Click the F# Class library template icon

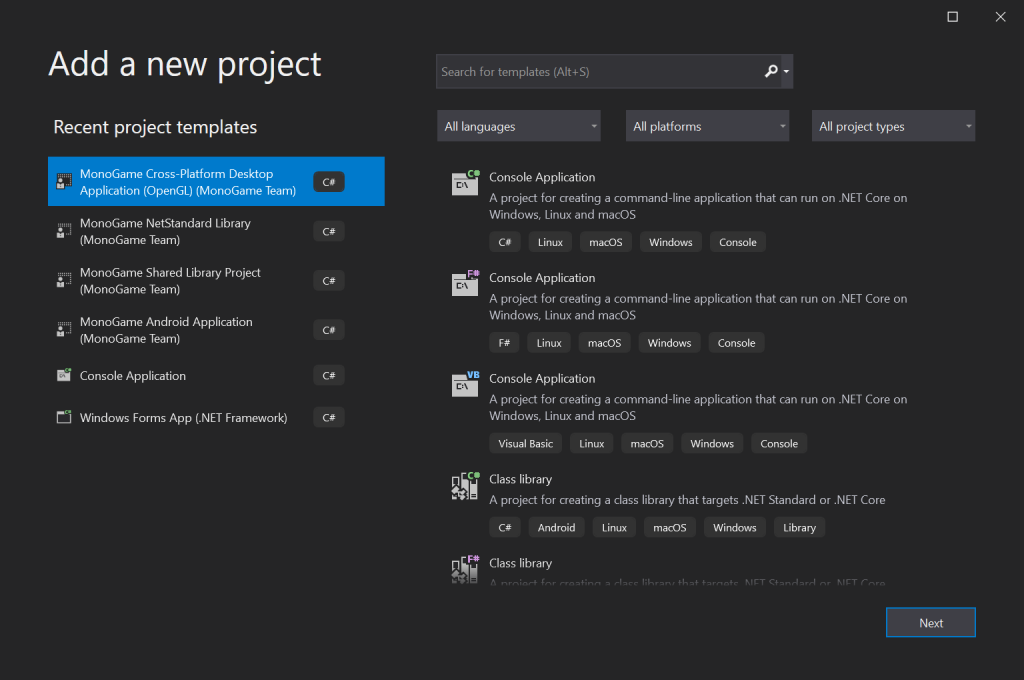[465, 568]
